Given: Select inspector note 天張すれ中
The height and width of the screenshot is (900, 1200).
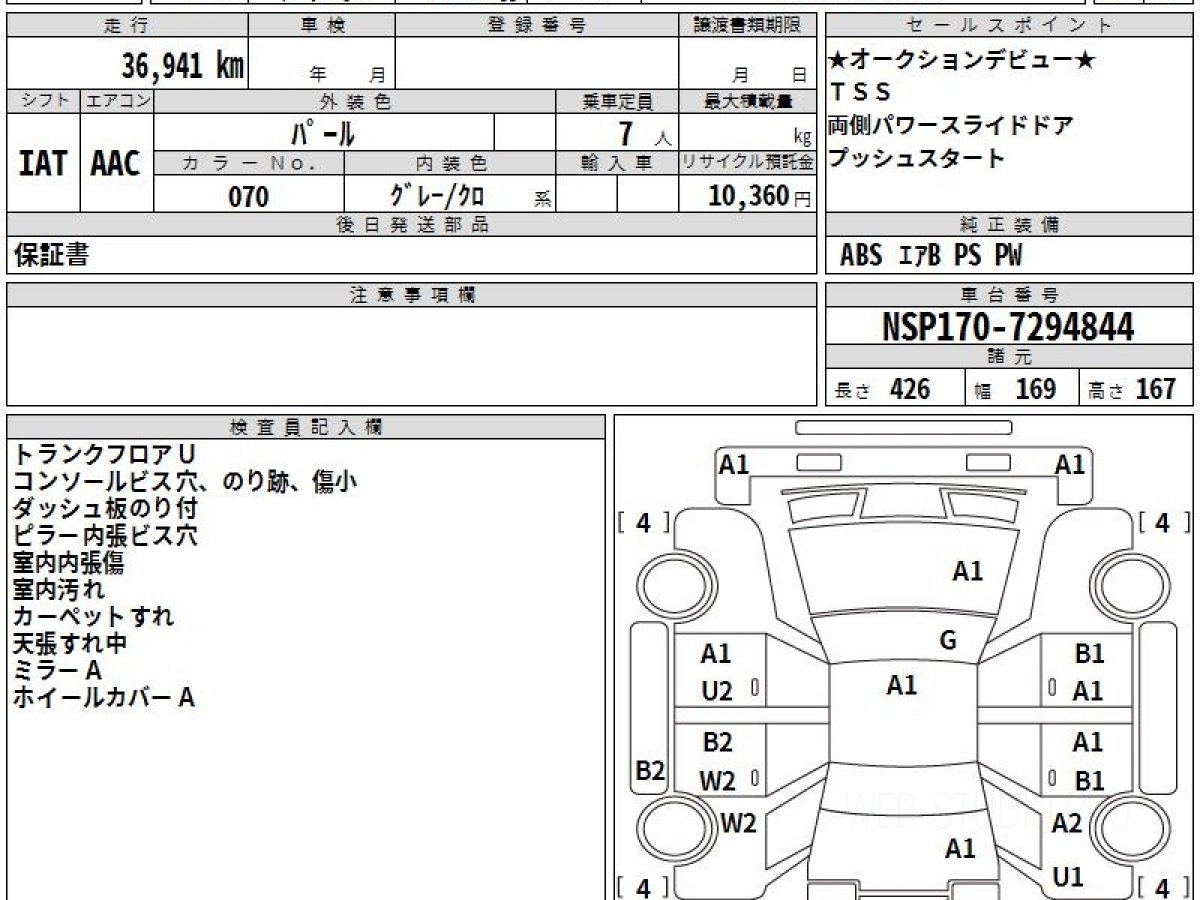Looking at the screenshot, I should click(69, 643).
